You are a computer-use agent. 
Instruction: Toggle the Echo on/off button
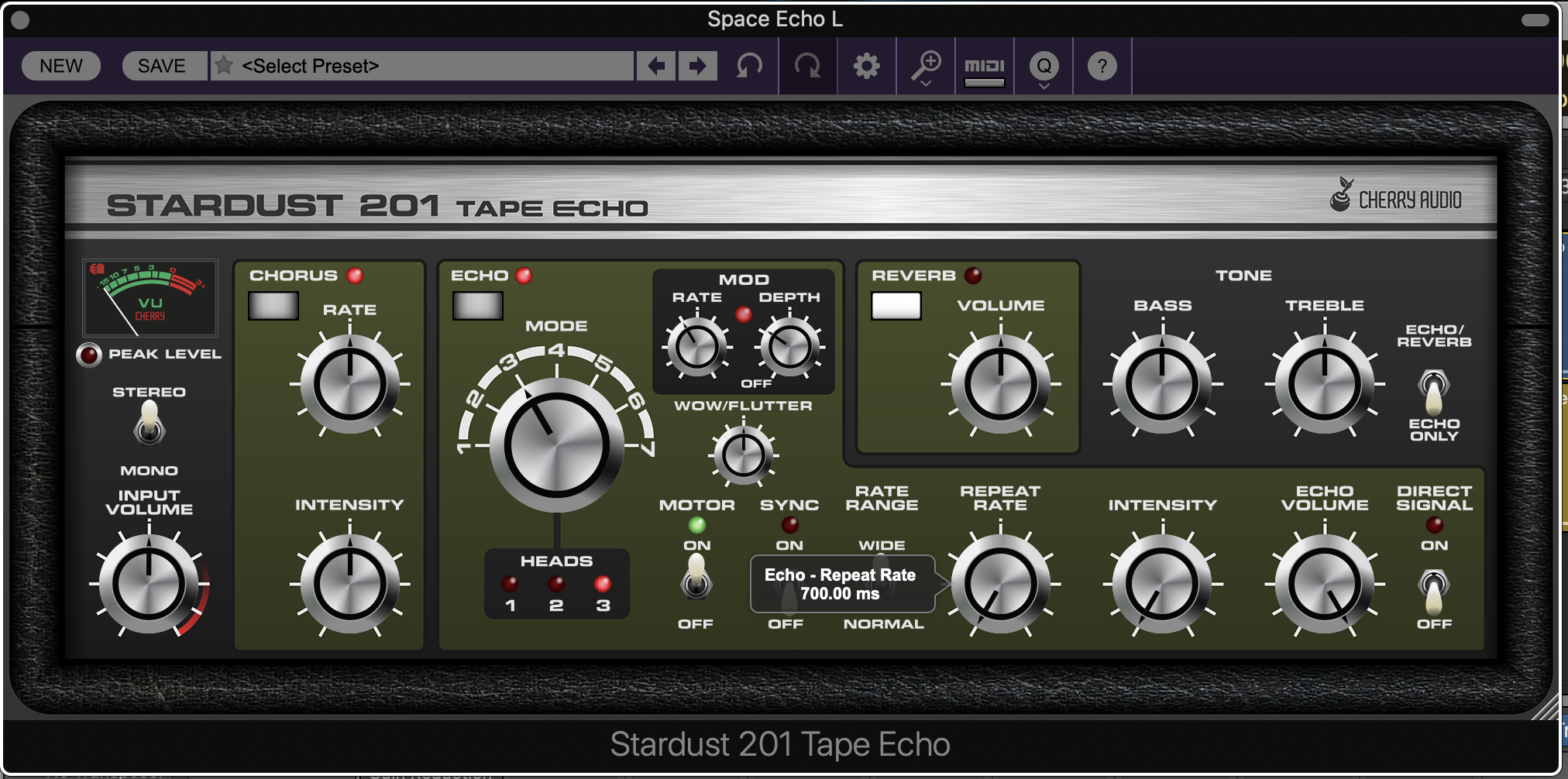pos(478,305)
